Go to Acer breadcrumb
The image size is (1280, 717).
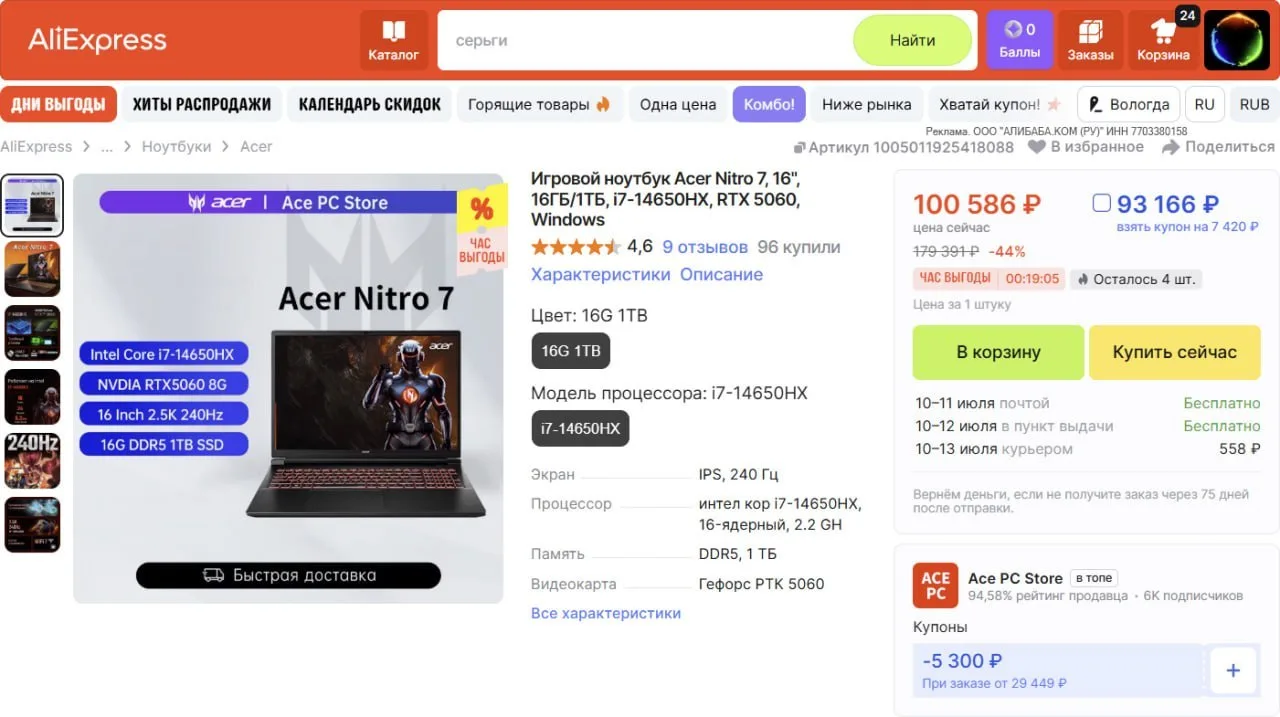[256, 147]
